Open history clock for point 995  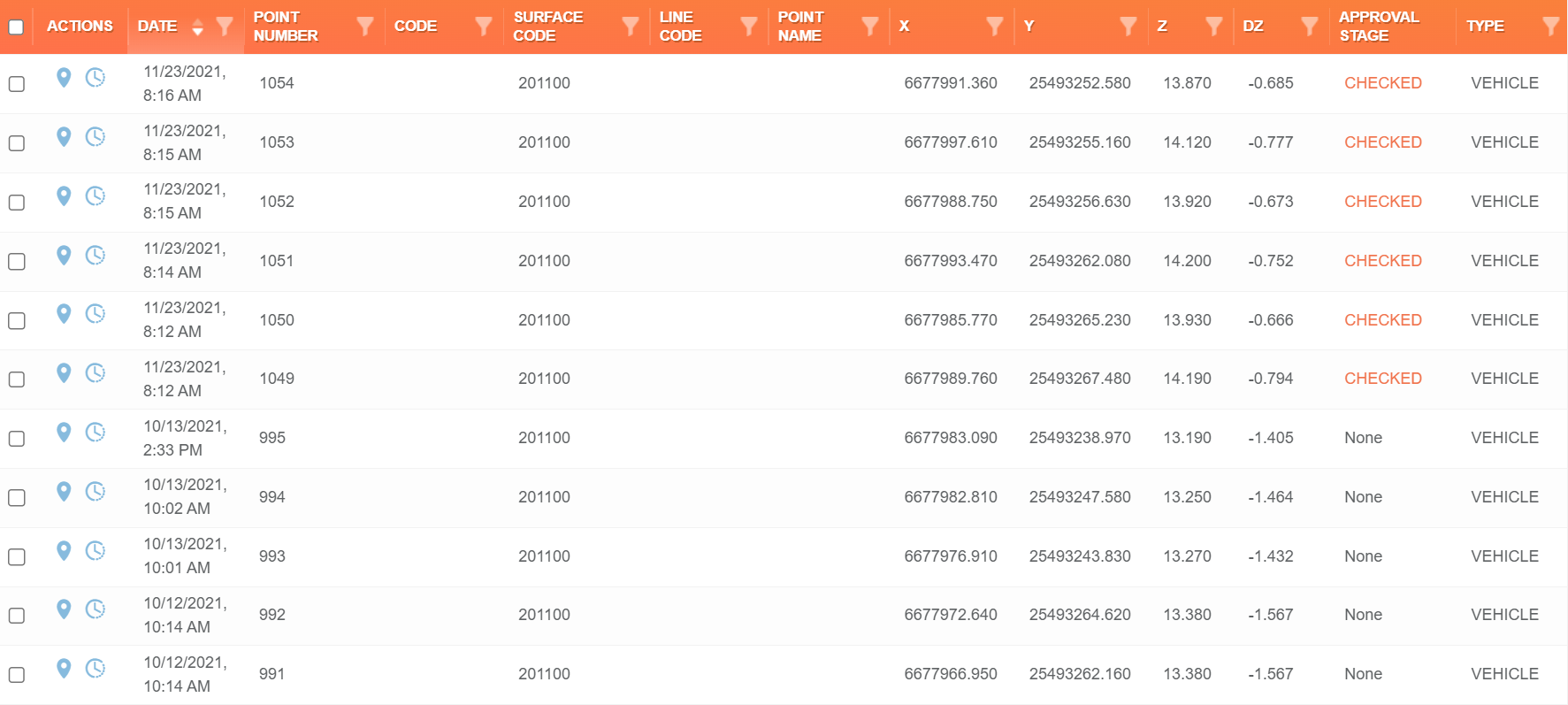pyautogui.click(x=96, y=433)
